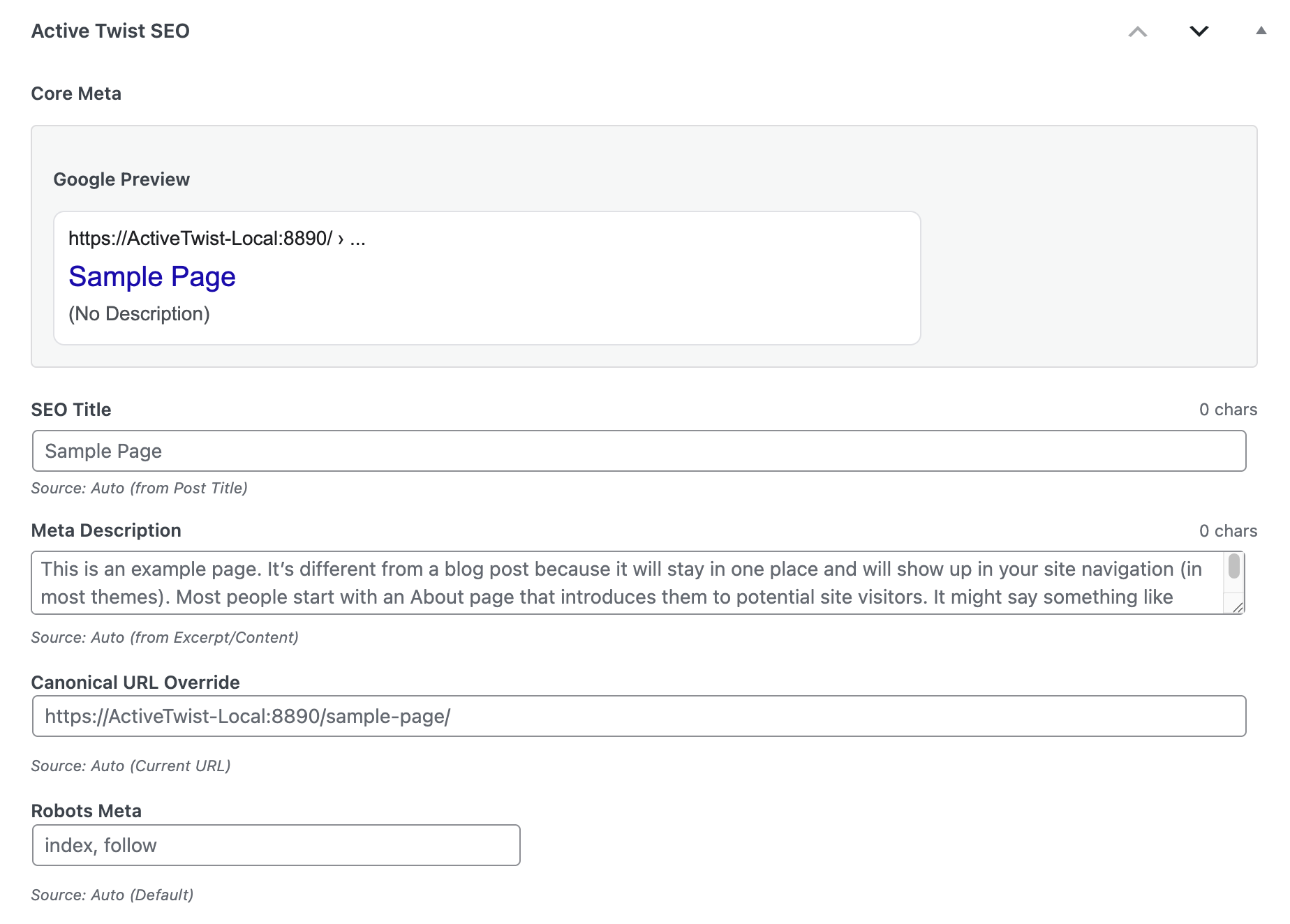1290x924 pixels.
Task: Click the Google Preview heading
Action: (x=121, y=179)
